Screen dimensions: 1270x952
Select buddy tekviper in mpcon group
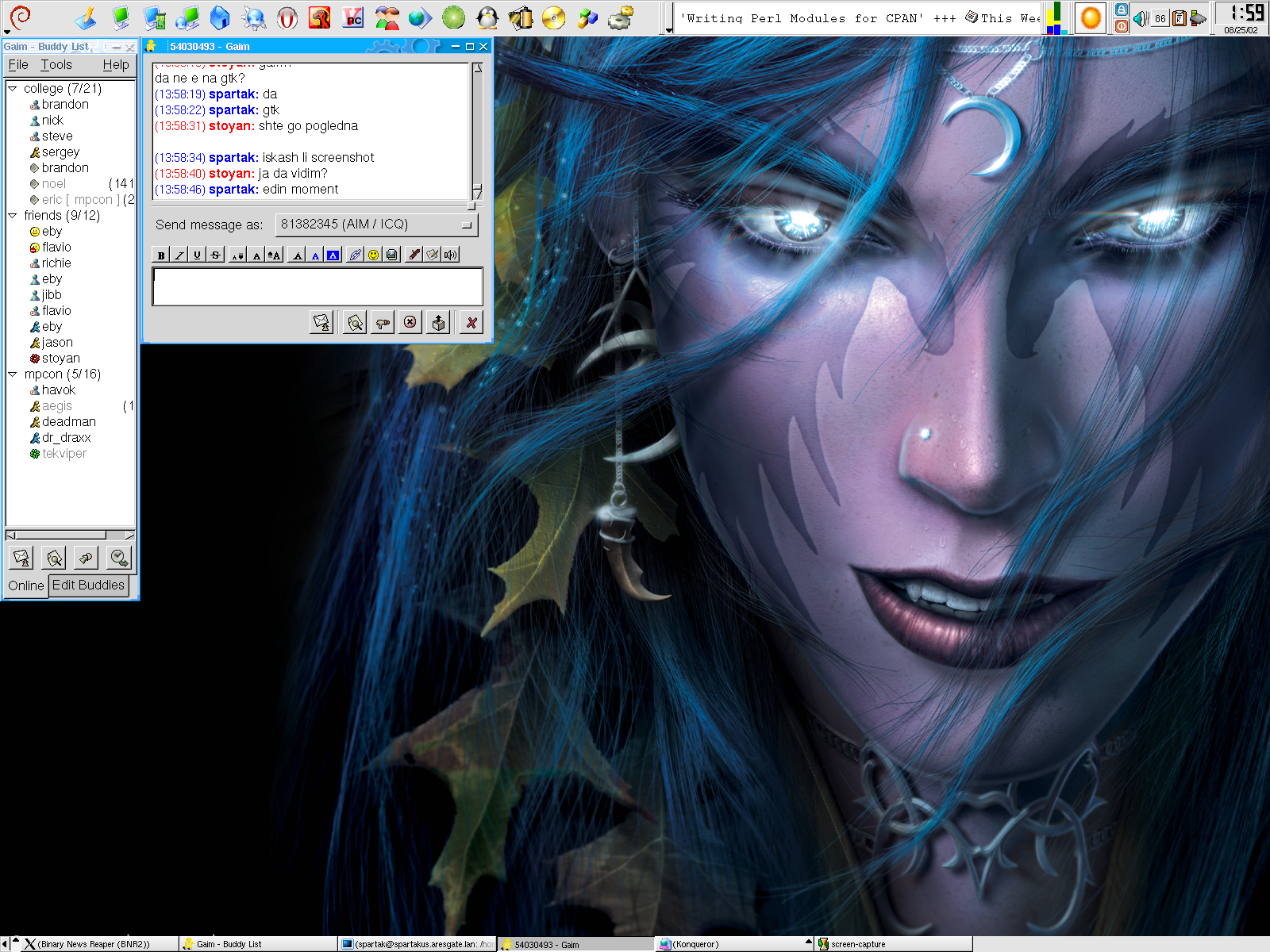coord(63,454)
